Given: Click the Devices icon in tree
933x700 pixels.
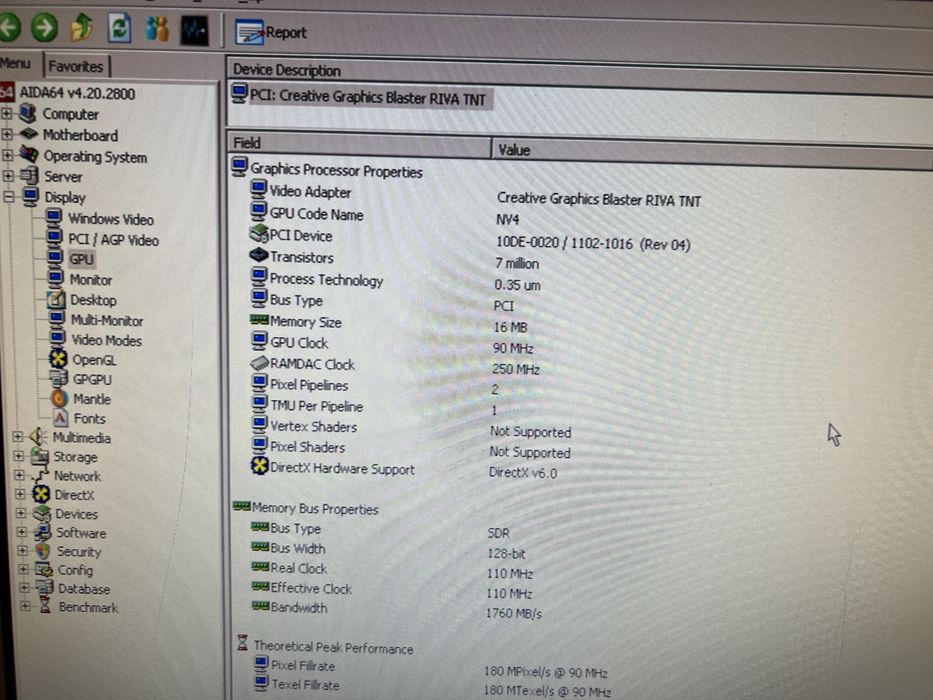Looking at the screenshot, I should (42, 512).
